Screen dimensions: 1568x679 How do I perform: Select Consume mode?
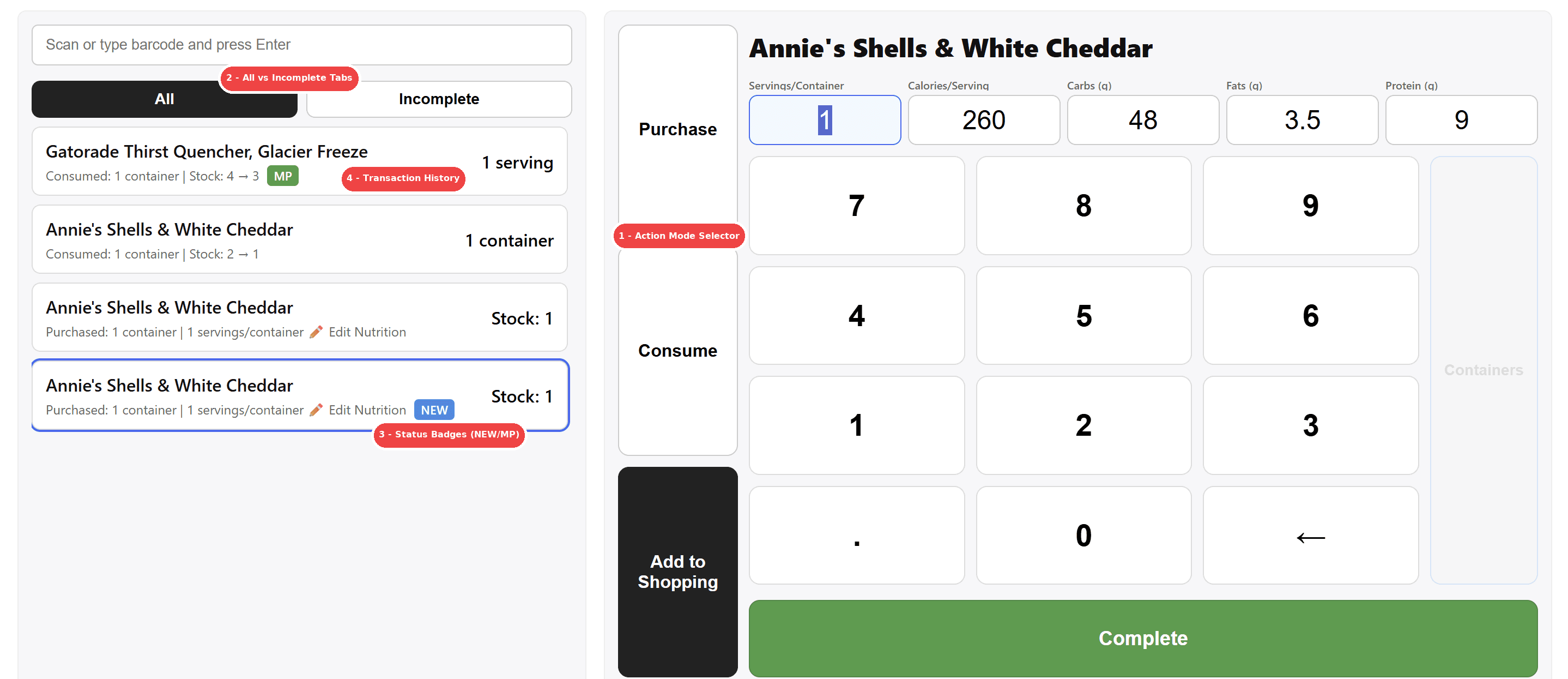(x=677, y=350)
